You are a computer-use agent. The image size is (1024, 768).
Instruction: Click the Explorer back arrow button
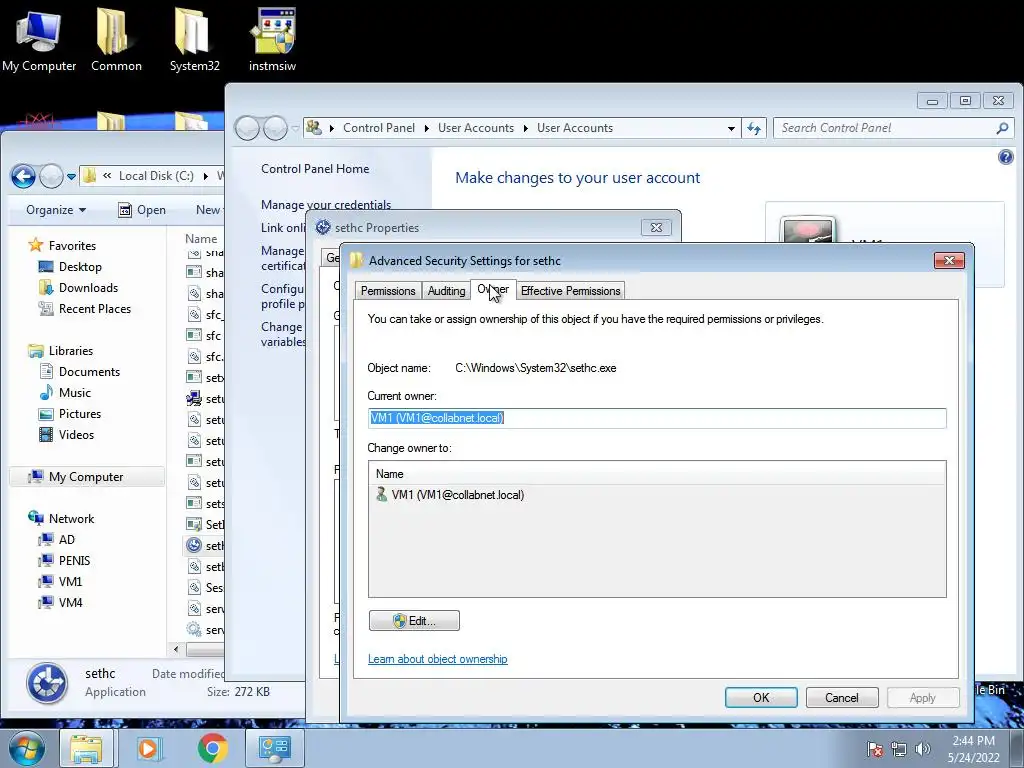coord(23,176)
